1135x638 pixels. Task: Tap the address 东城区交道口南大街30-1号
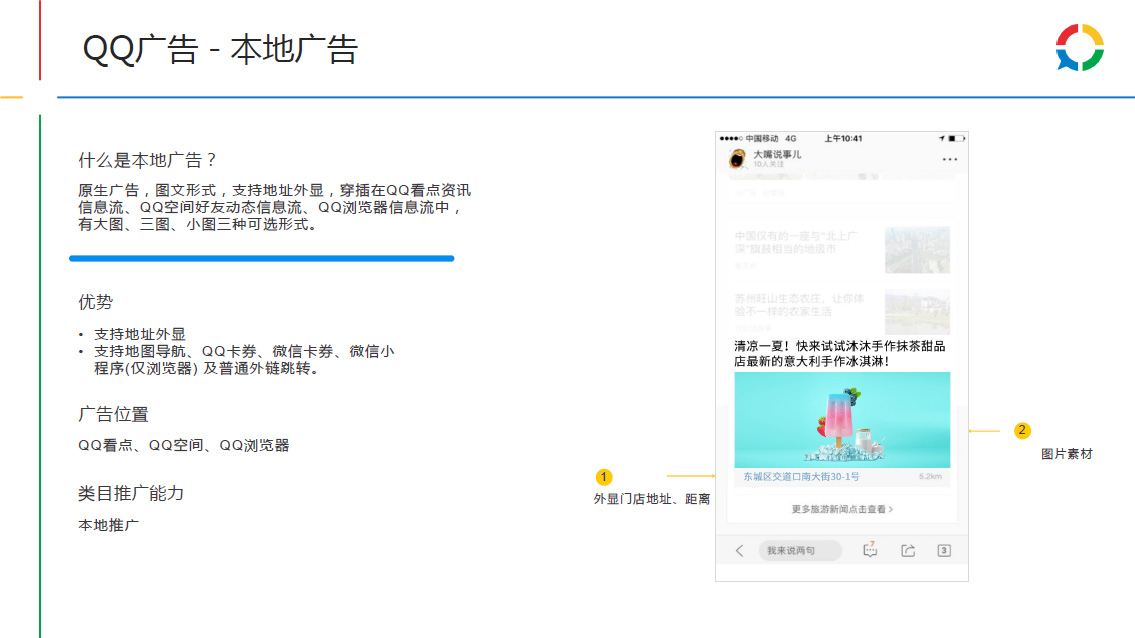pos(801,477)
